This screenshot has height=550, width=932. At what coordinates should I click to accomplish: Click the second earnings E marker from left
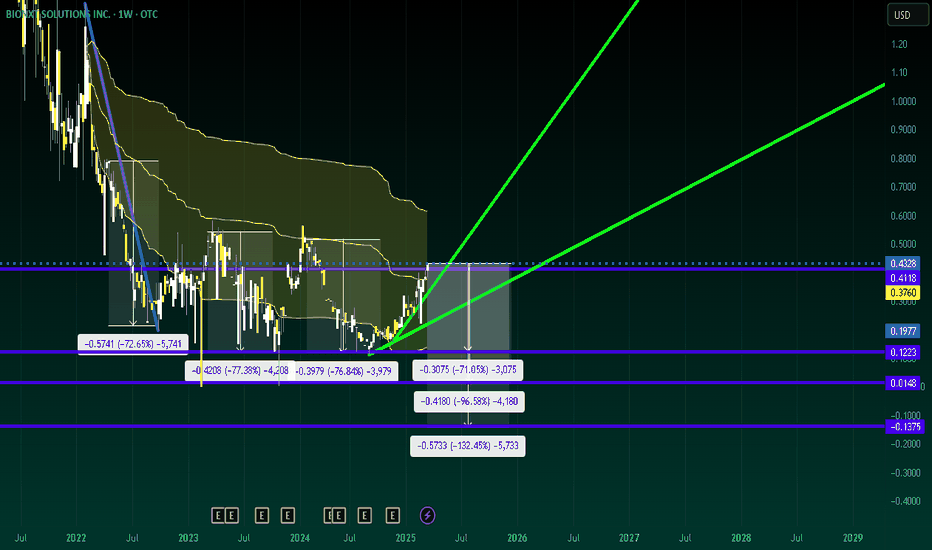click(231, 516)
